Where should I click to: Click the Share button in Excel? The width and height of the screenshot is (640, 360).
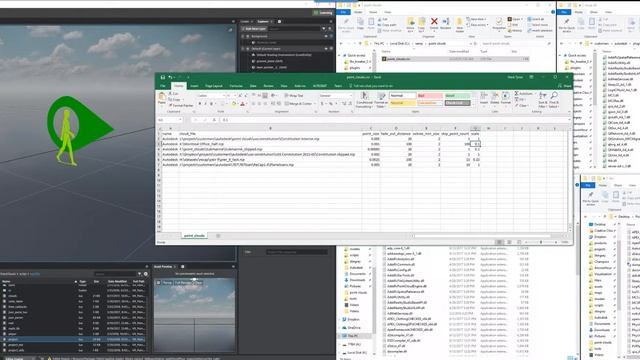pos(565,86)
